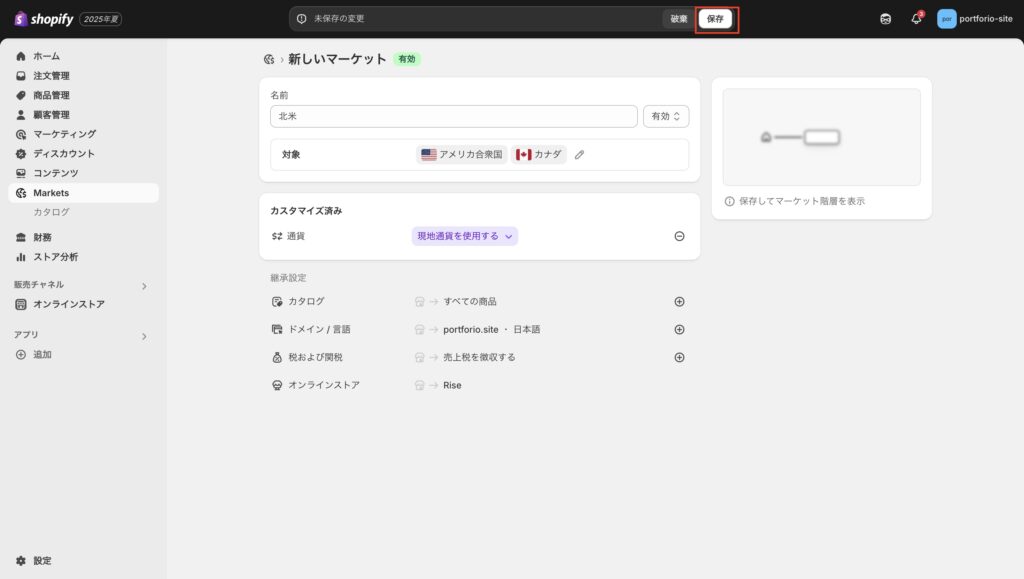This screenshot has height=579, width=1024.
Task: Click the pencil icon to edit target regions
Action: (579, 155)
